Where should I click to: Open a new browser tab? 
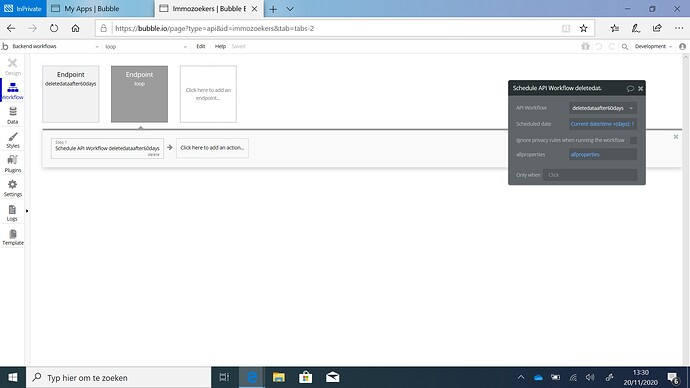[x=273, y=9]
